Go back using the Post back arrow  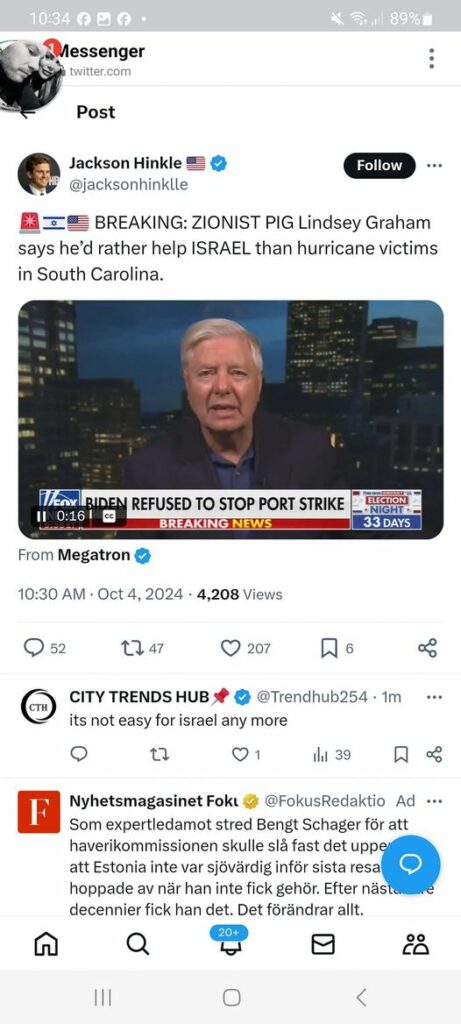(x=26, y=112)
